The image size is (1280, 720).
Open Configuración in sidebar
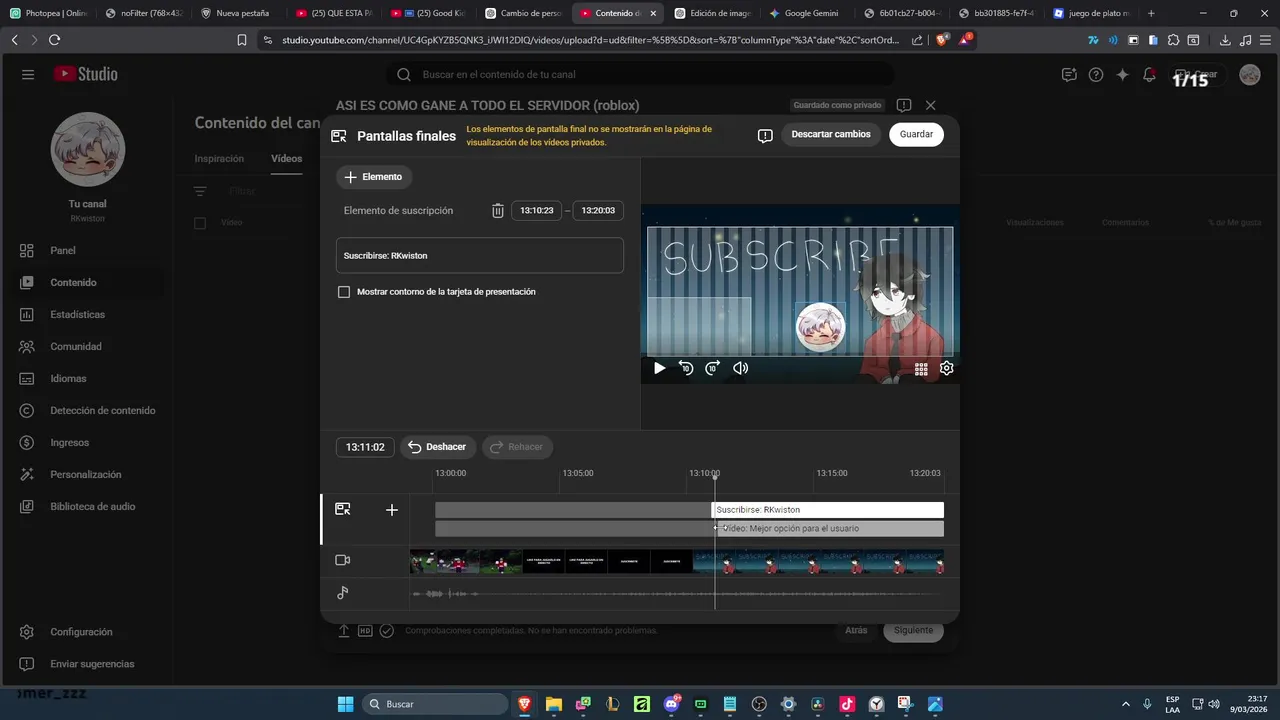tap(86, 632)
